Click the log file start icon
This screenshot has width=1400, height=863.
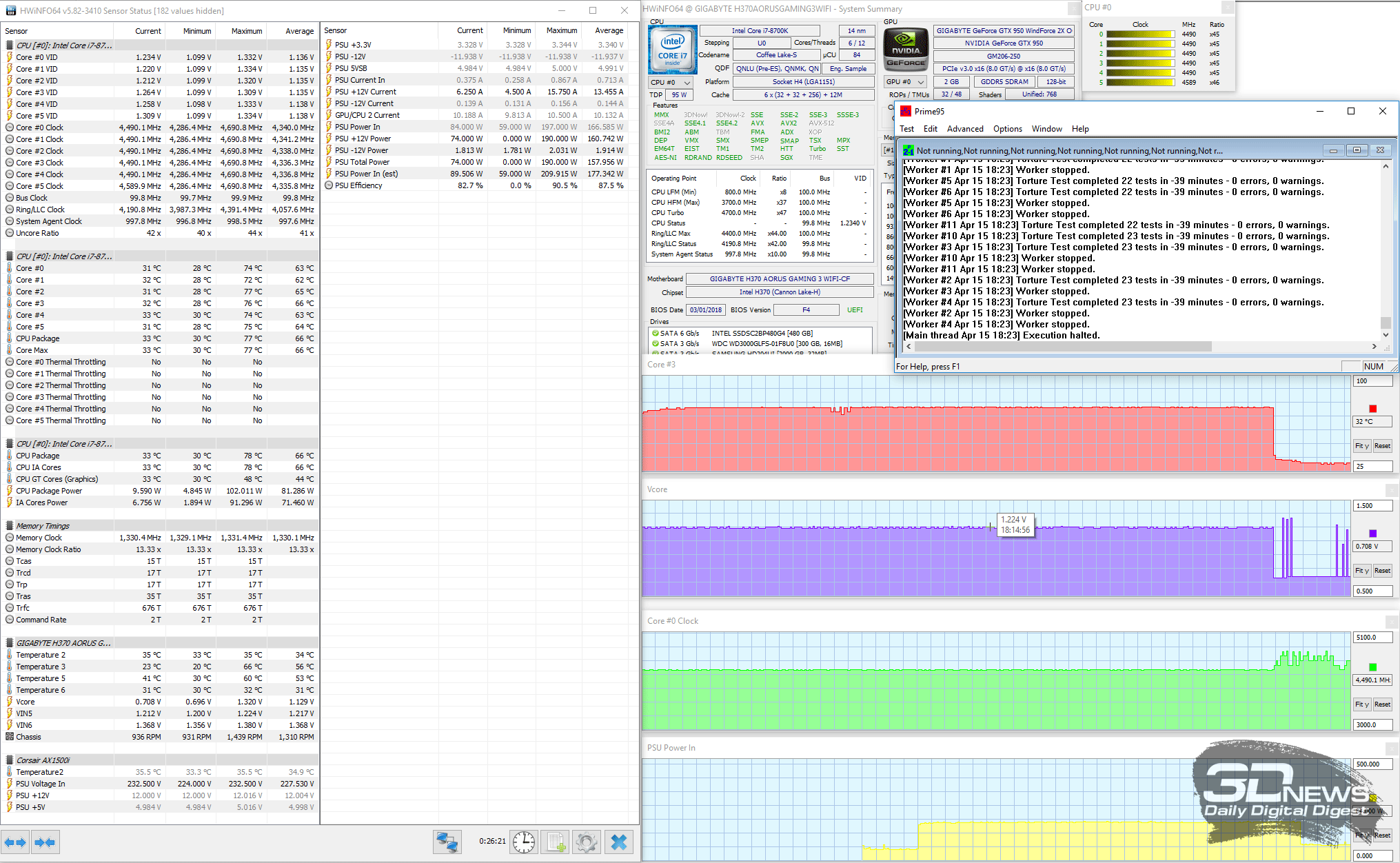pos(556,842)
